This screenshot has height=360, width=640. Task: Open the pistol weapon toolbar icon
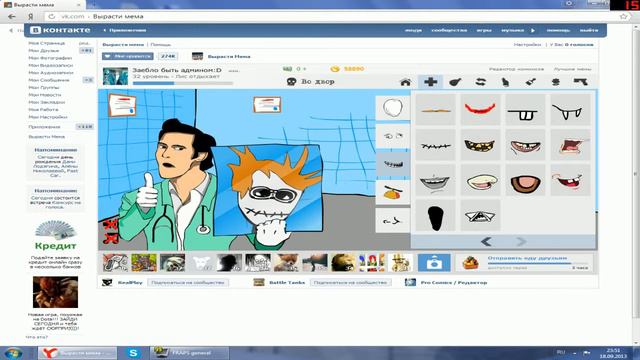click(x=580, y=82)
